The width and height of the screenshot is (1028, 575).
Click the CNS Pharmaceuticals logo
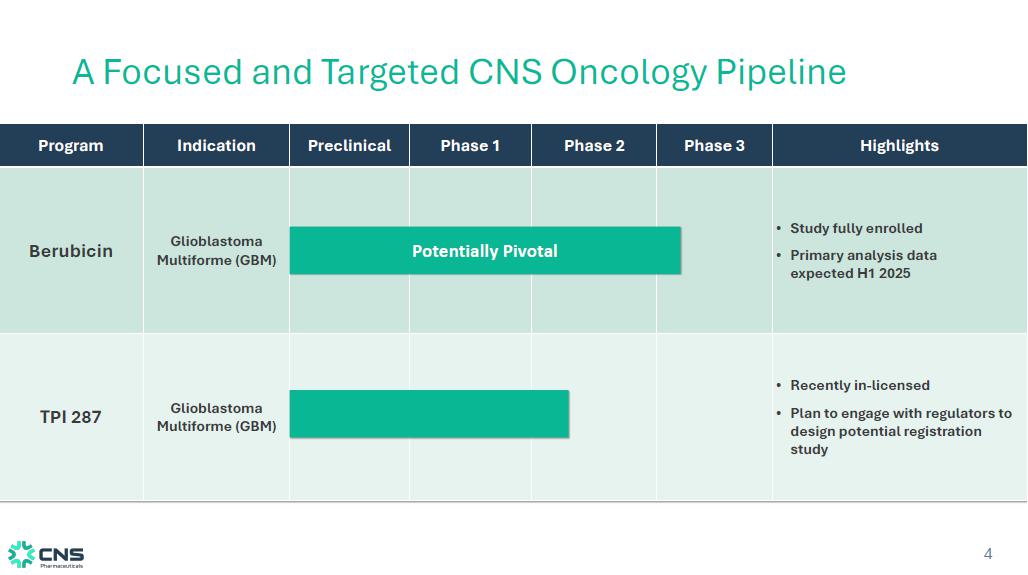point(46,554)
